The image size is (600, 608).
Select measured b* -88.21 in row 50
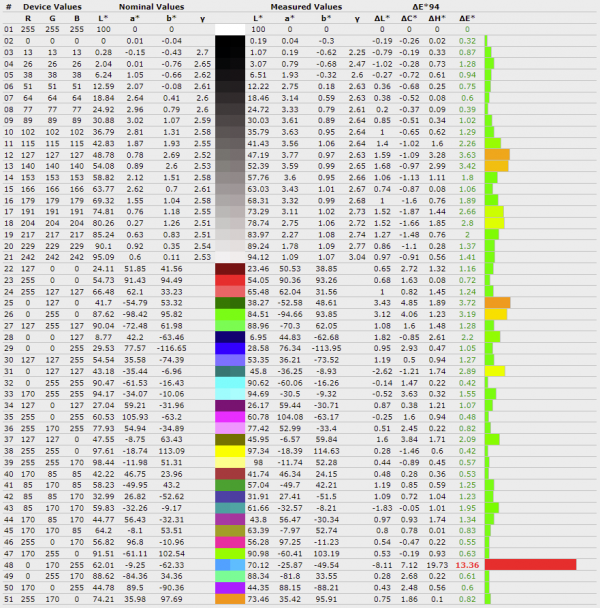[327, 588]
